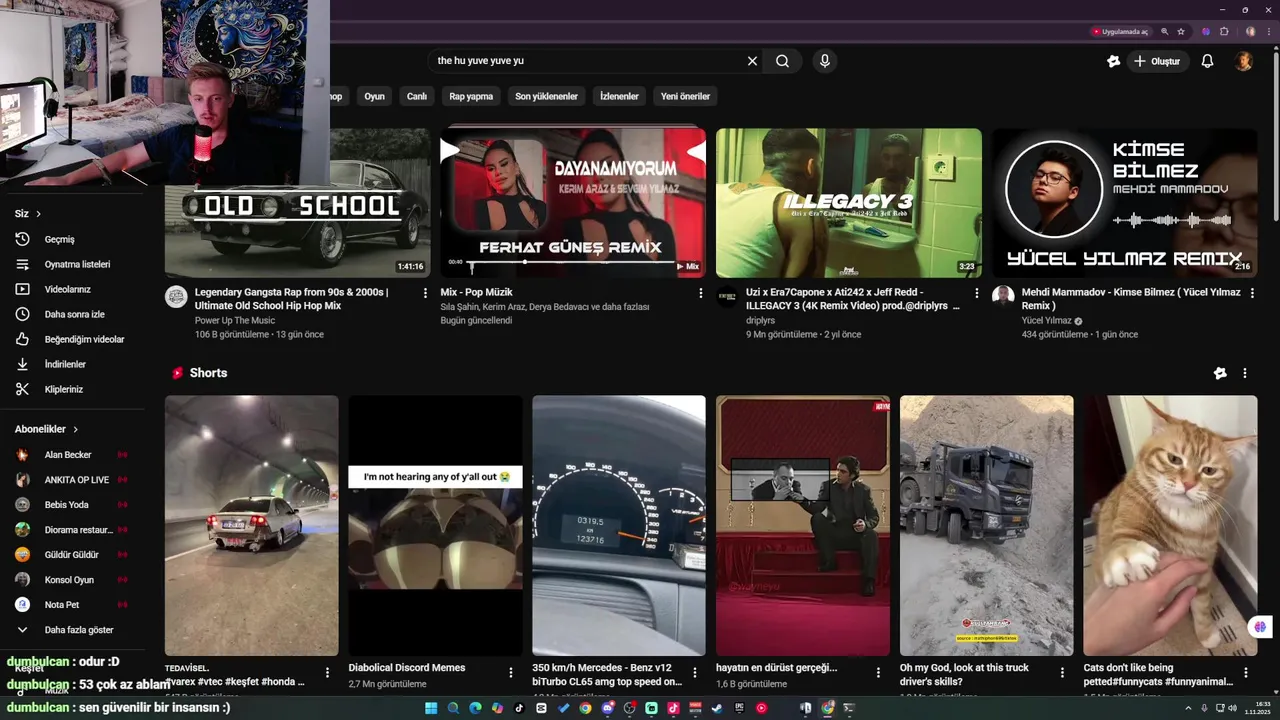Viewport: 1280px width, 720px height.
Task: Open the browser zoom magnifier icon
Action: tap(1165, 32)
